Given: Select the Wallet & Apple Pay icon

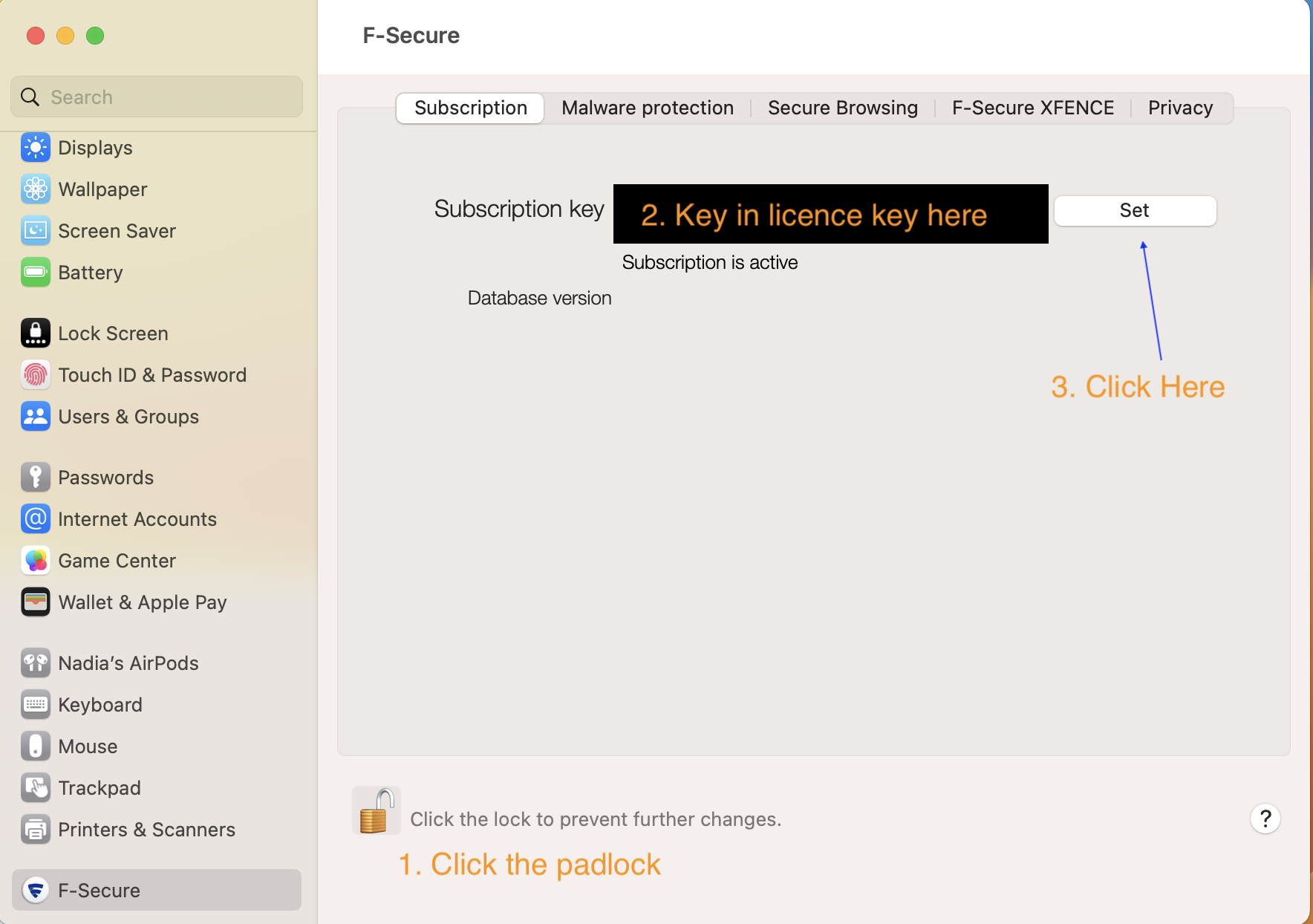Looking at the screenshot, I should tap(36, 602).
